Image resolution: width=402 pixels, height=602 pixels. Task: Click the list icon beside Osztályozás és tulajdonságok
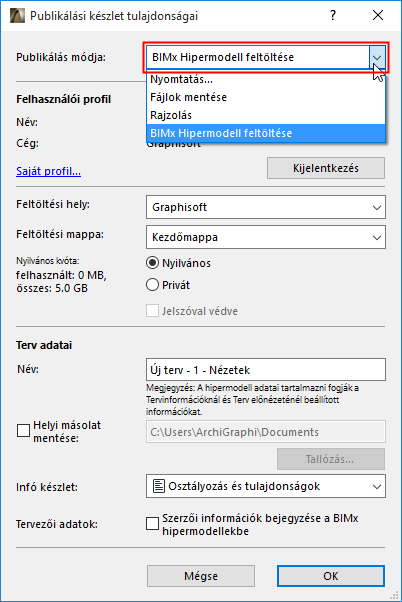pyautogui.click(x=158, y=486)
